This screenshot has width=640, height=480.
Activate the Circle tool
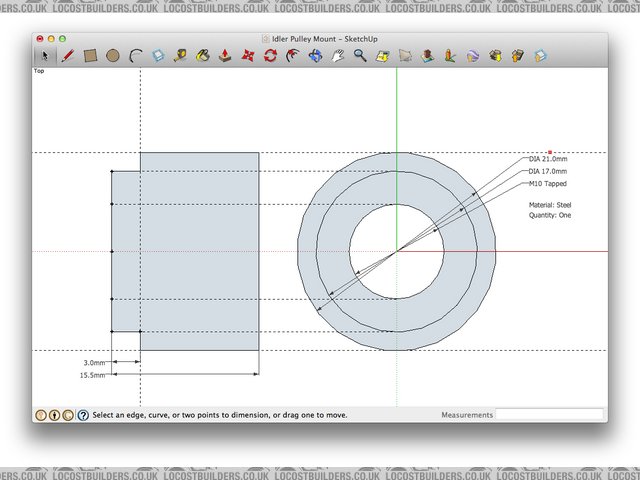click(112, 56)
